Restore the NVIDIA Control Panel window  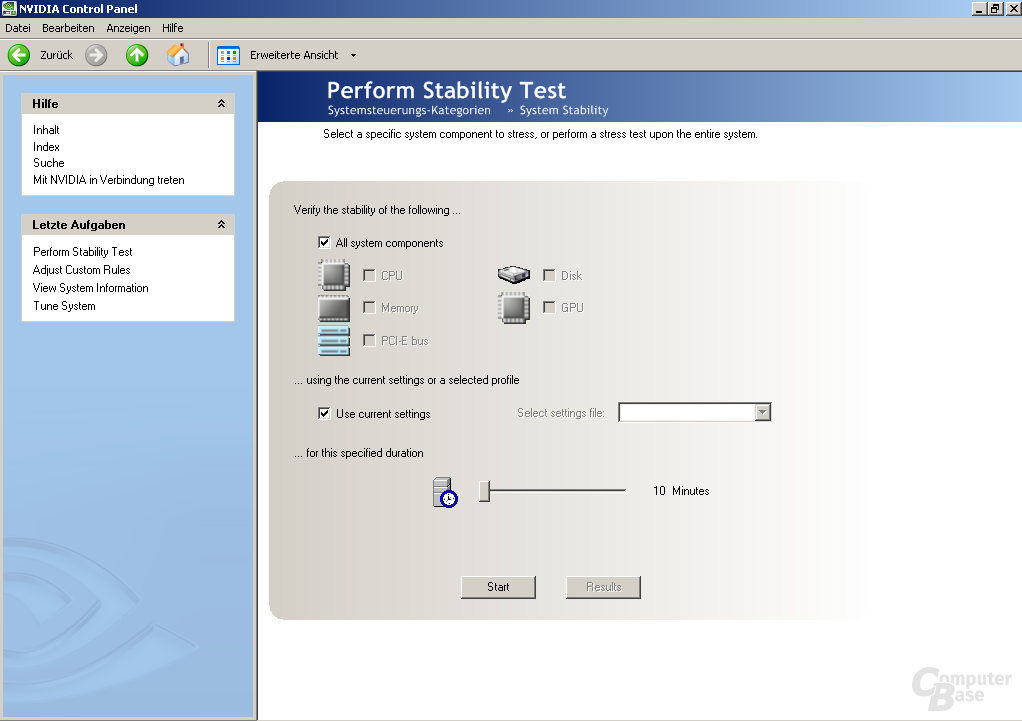coord(995,8)
